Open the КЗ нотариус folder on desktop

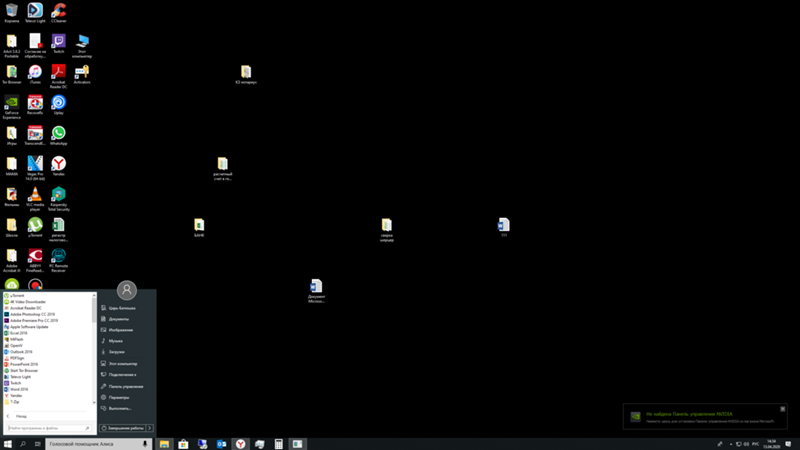[x=246, y=74]
